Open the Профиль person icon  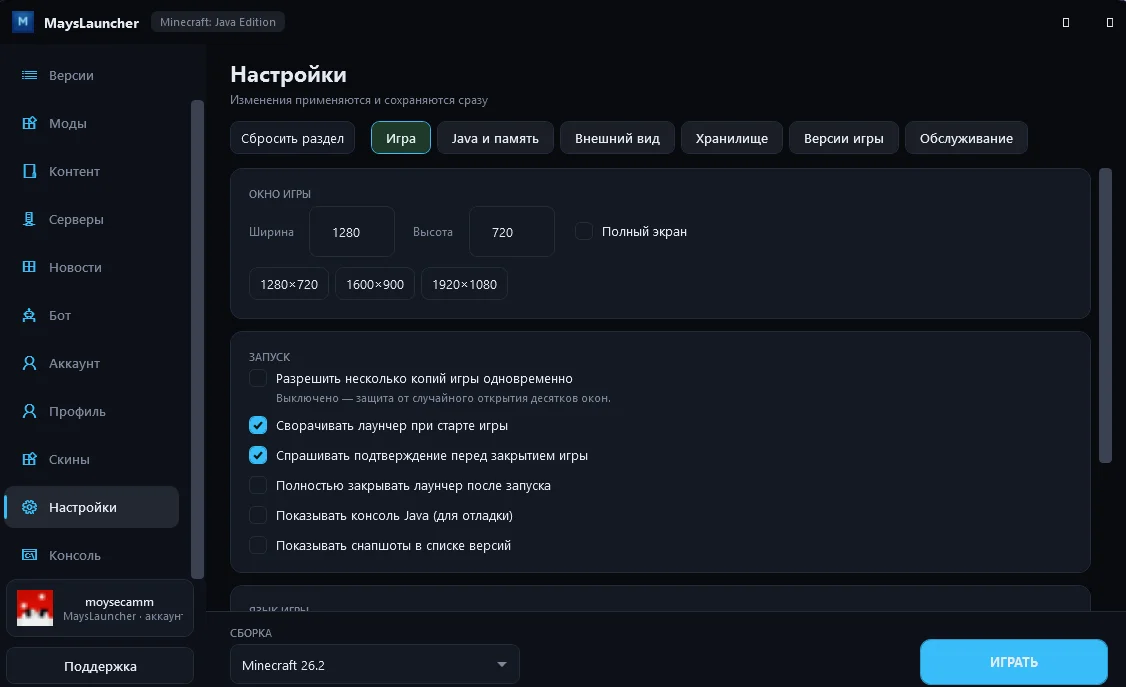pyautogui.click(x=29, y=411)
